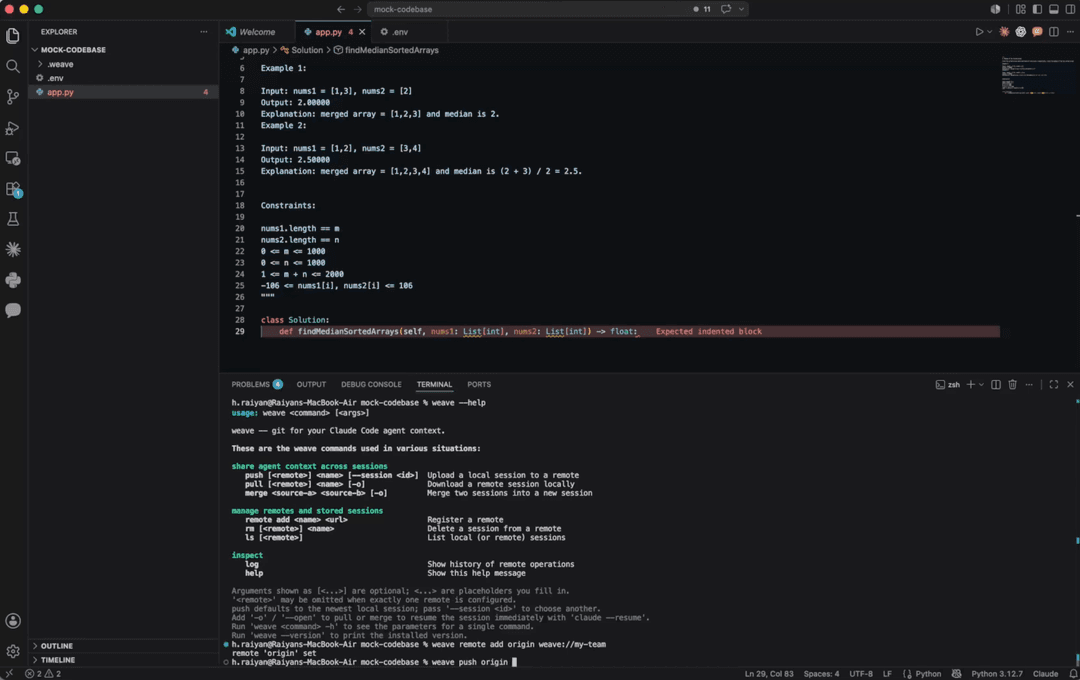Open the Accounts menu
This screenshot has width=1080, height=680.
coord(13,621)
